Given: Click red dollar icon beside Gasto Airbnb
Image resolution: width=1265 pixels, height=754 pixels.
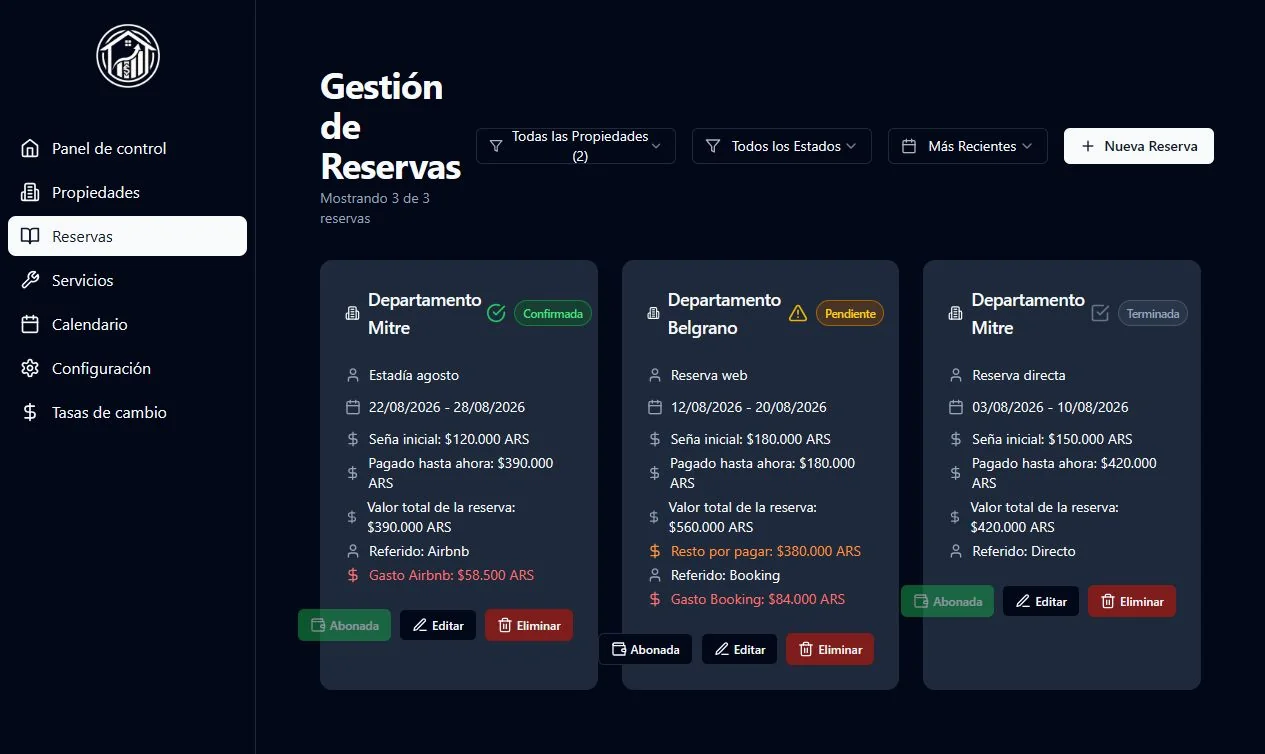Looking at the screenshot, I should (352, 575).
